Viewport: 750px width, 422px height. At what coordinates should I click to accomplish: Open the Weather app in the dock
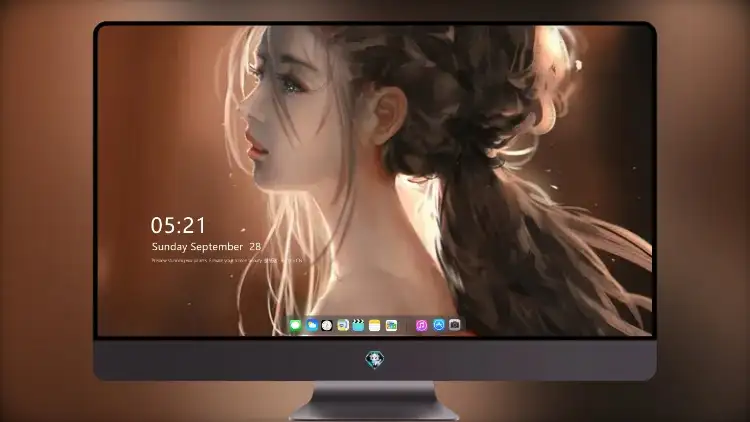point(311,325)
